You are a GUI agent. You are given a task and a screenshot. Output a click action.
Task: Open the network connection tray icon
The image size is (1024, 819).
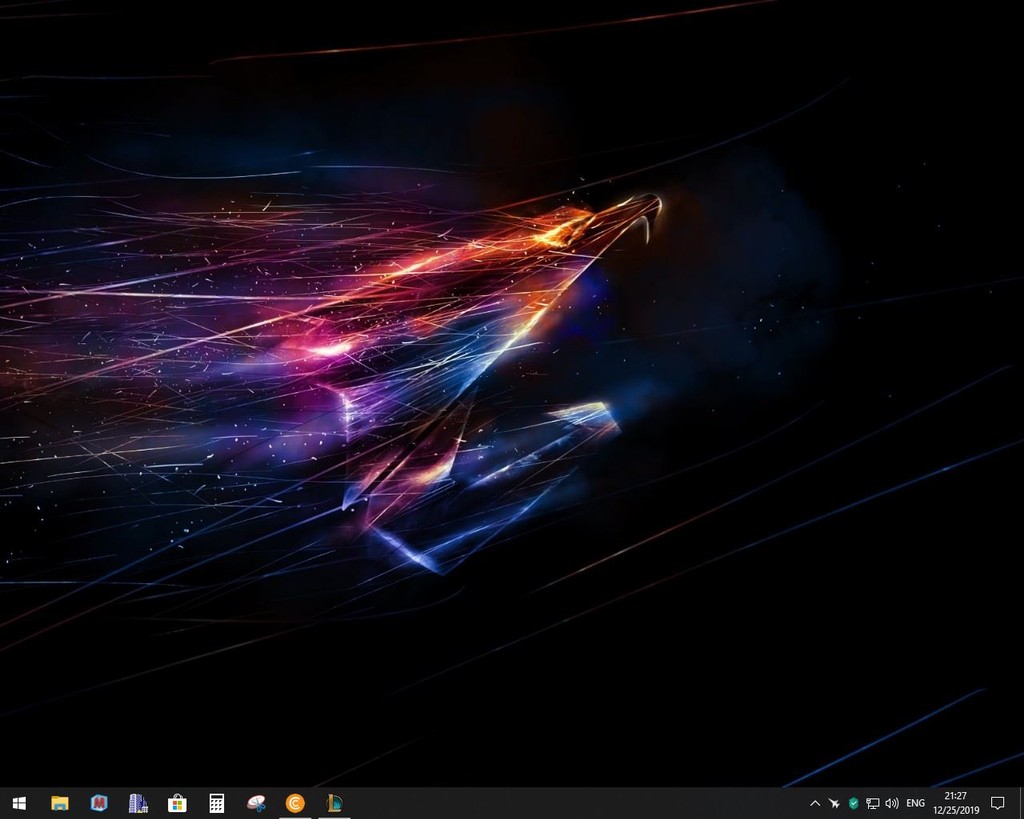tap(872, 803)
